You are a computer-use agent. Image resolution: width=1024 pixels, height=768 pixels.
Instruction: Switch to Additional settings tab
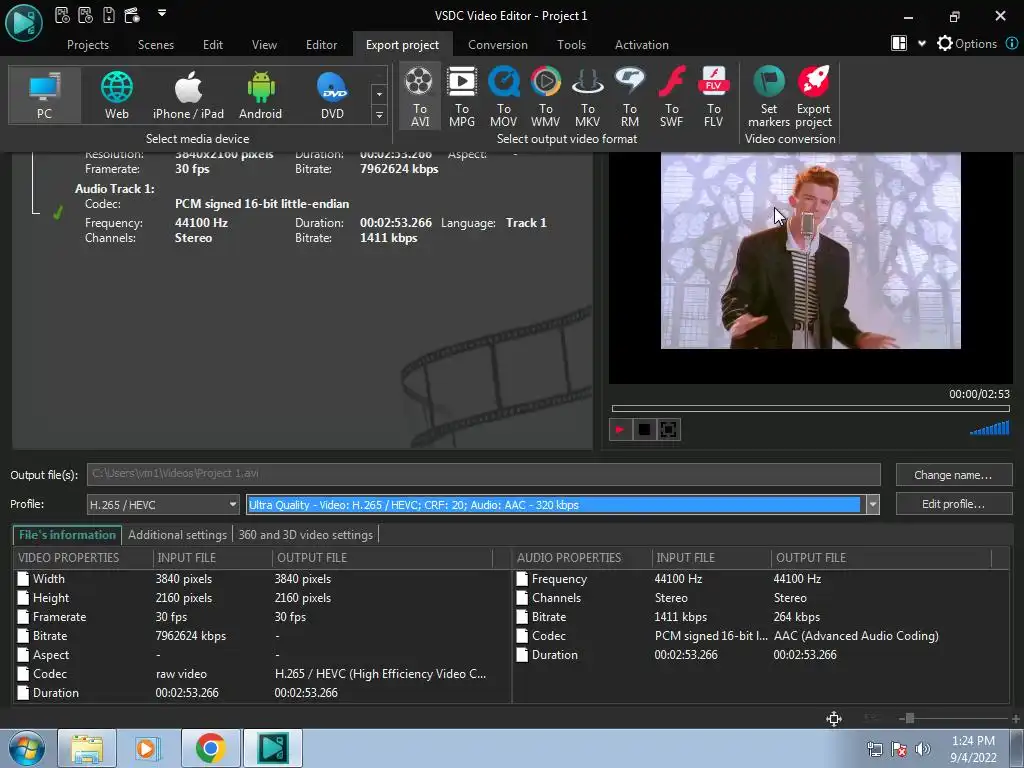click(177, 535)
